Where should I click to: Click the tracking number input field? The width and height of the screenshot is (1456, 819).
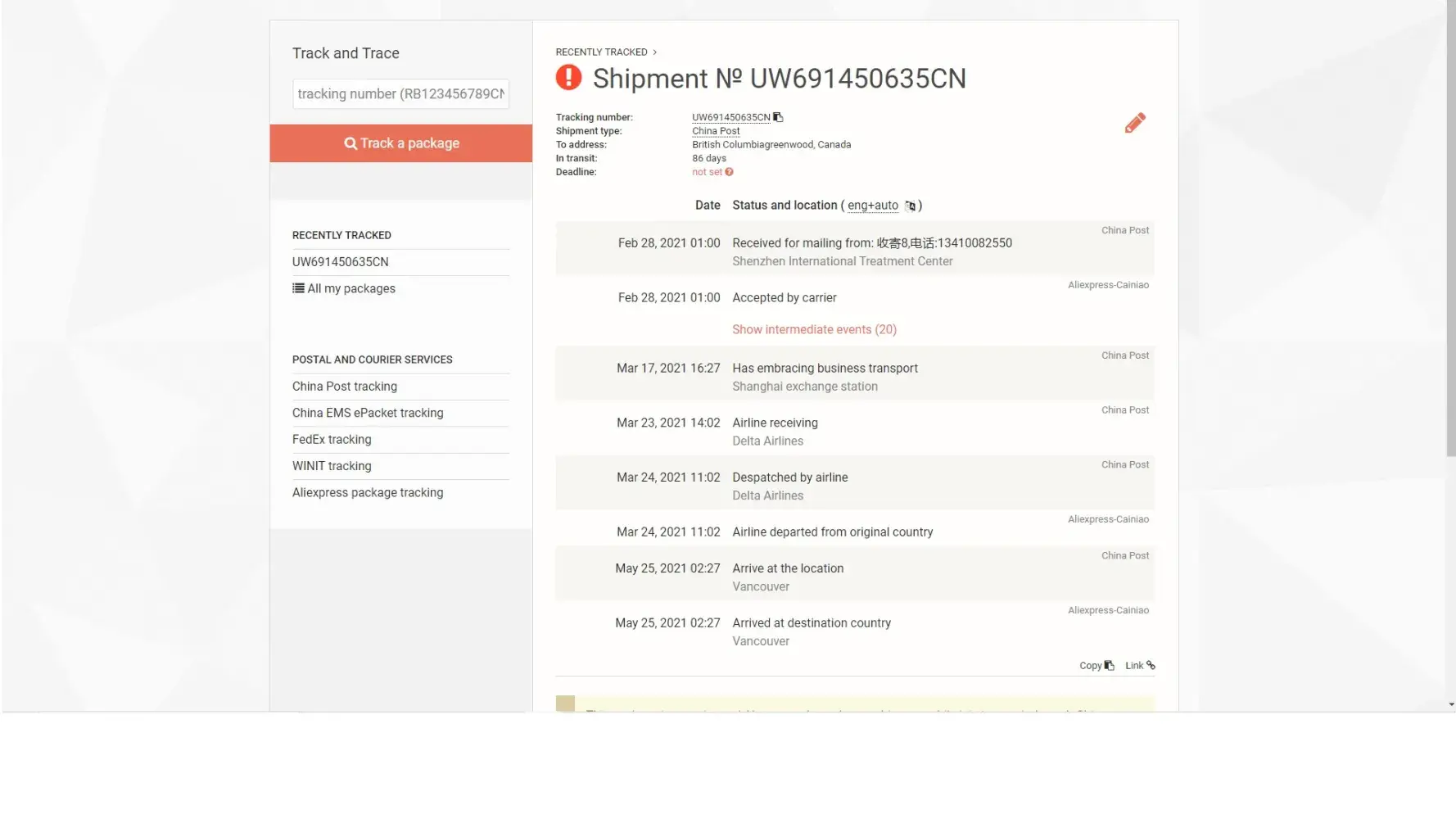point(400,94)
